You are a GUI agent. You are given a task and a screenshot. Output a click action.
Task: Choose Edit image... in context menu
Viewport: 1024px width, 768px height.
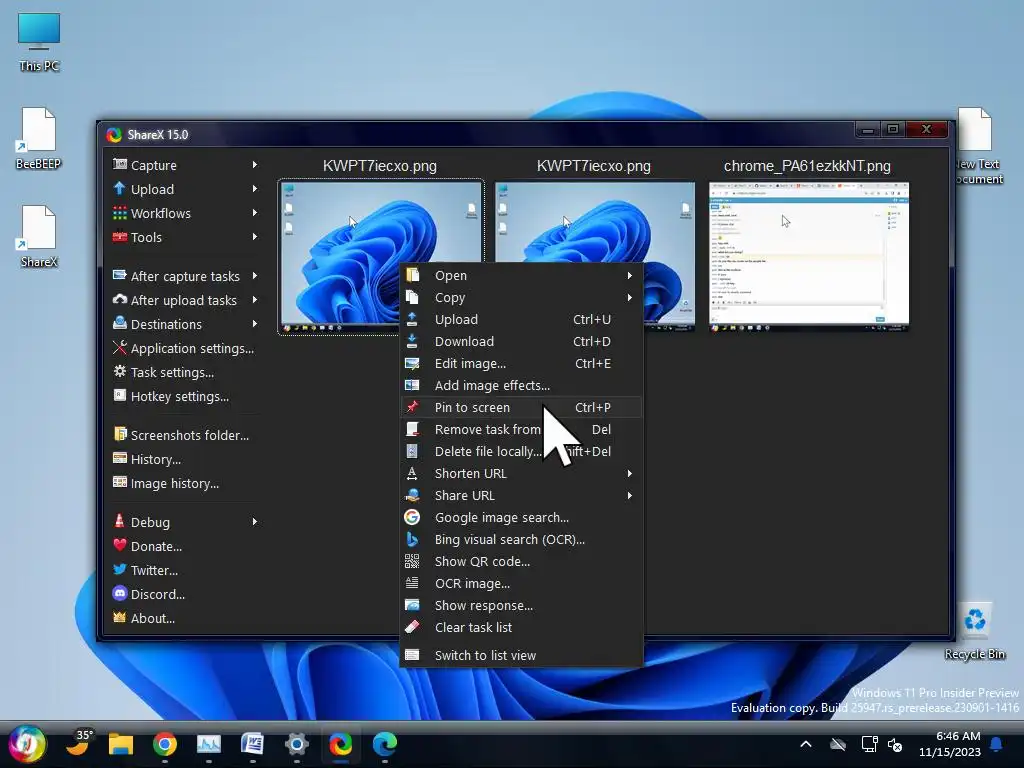click(x=520, y=363)
